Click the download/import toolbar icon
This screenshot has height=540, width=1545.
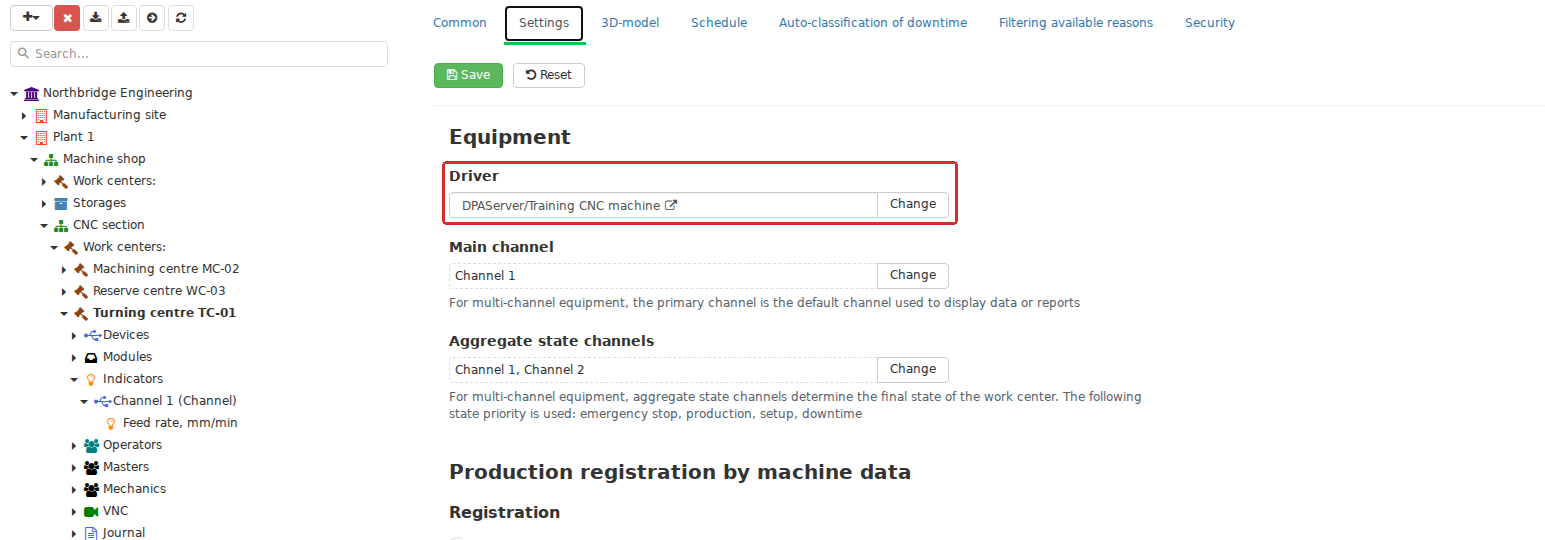coord(95,18)
